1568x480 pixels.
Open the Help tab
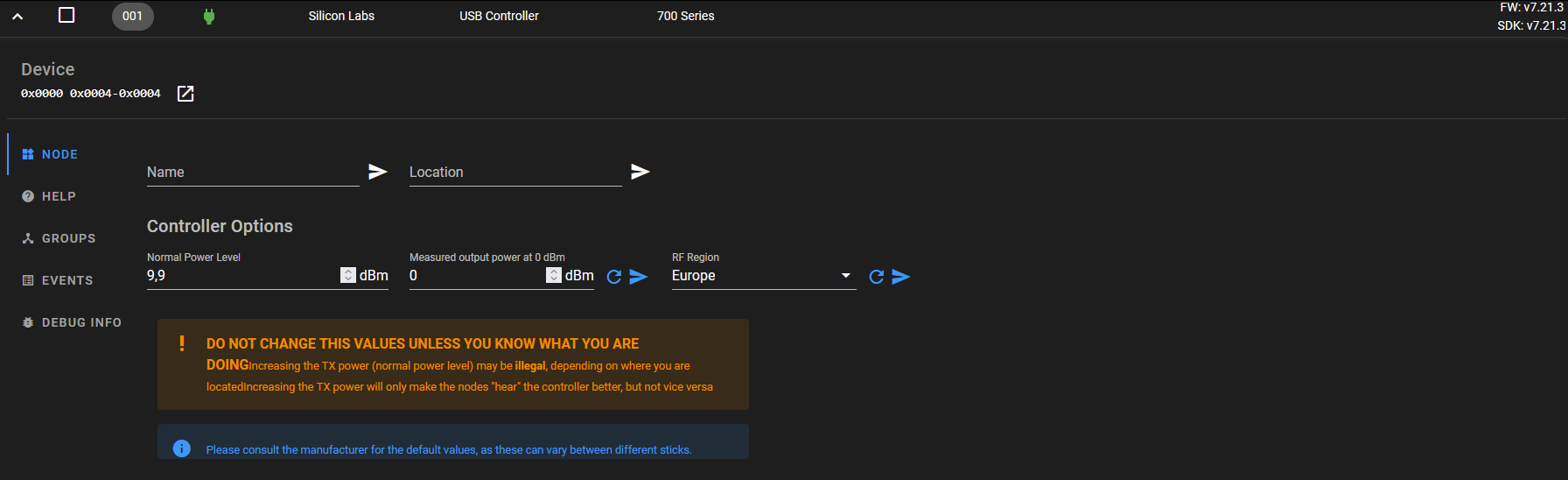(x=59, y=196)
